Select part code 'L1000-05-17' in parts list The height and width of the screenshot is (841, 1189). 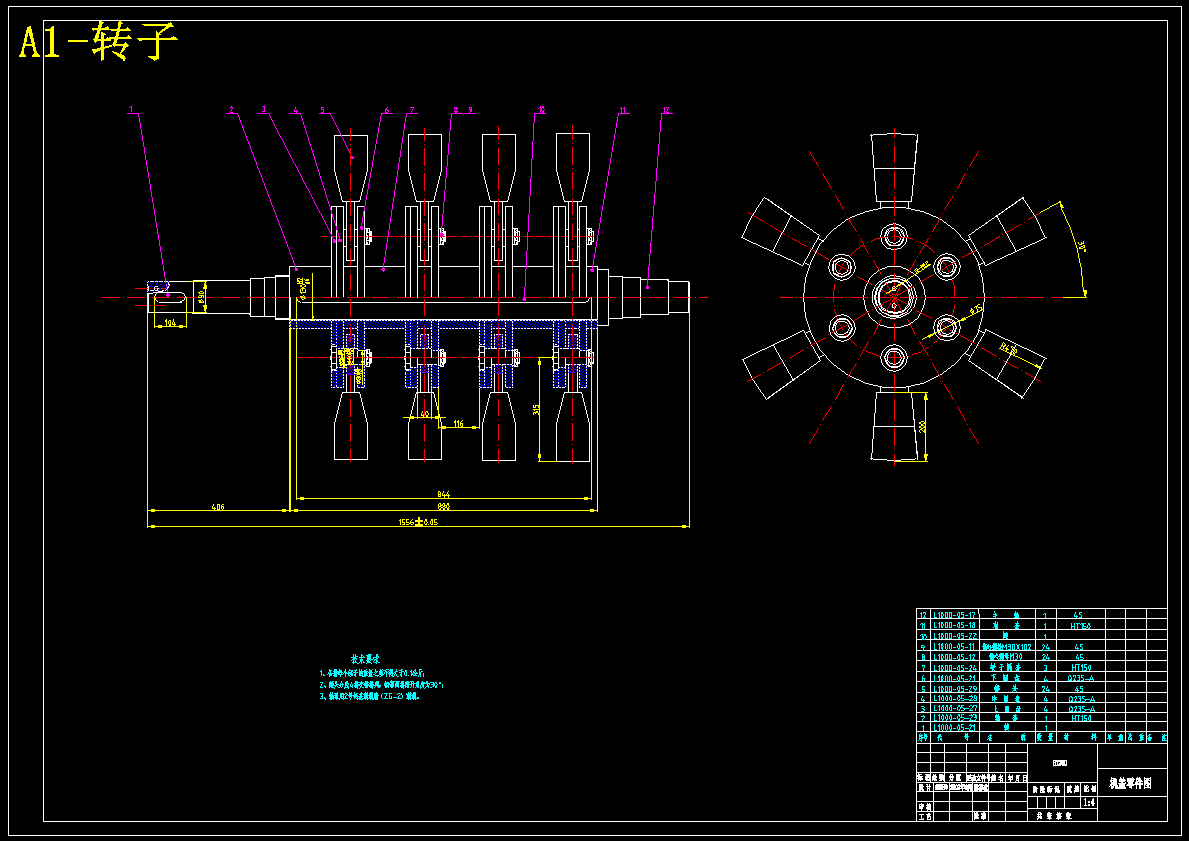955,615
